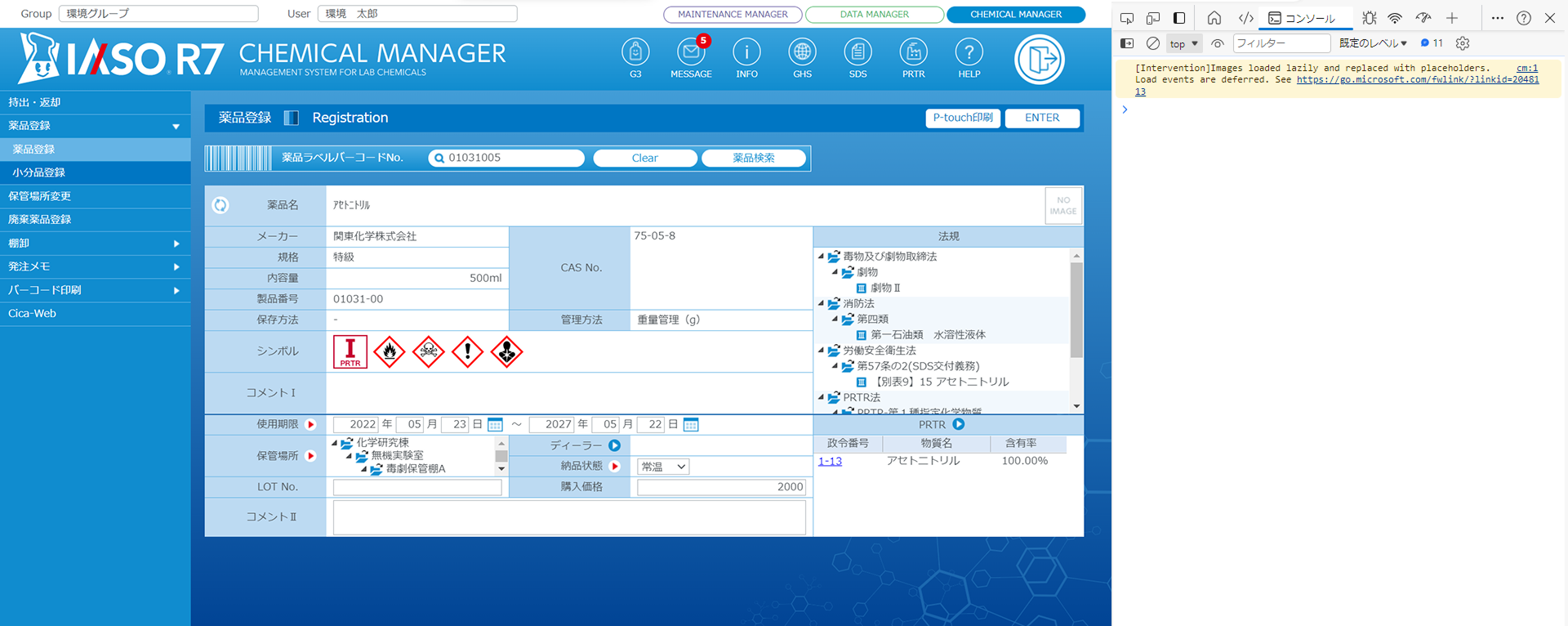Open 保管場所変更 in sidebar
Viewport: 1568px width, 626px height.
95,196
